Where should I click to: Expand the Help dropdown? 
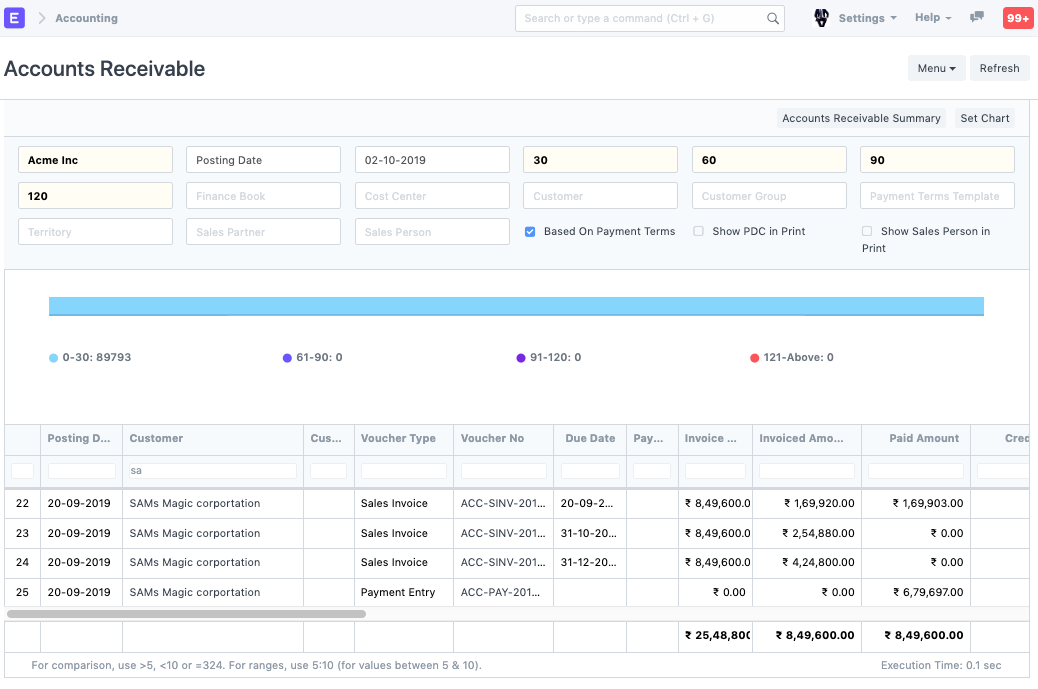tap(932, 18)
